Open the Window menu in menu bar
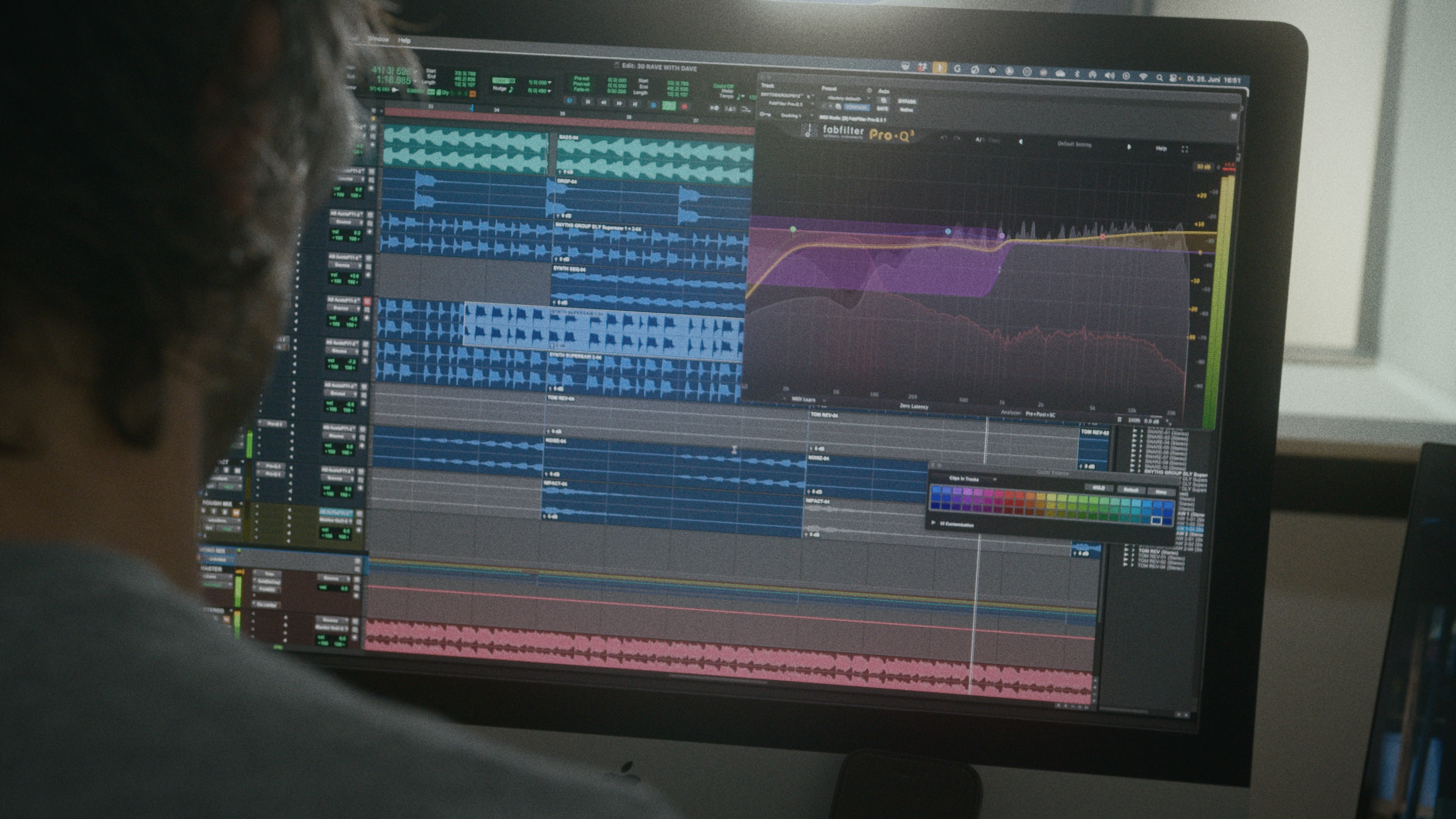This screenshot has width=1456, height=819. [378, 39]
